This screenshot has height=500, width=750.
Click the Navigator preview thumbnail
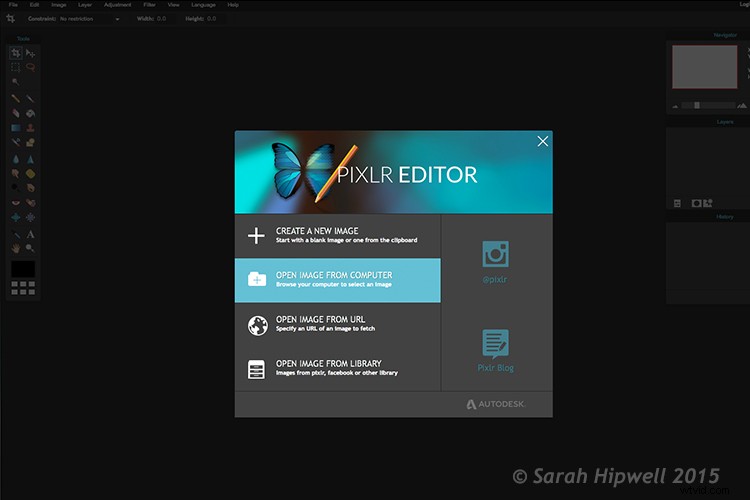(705, 67)
